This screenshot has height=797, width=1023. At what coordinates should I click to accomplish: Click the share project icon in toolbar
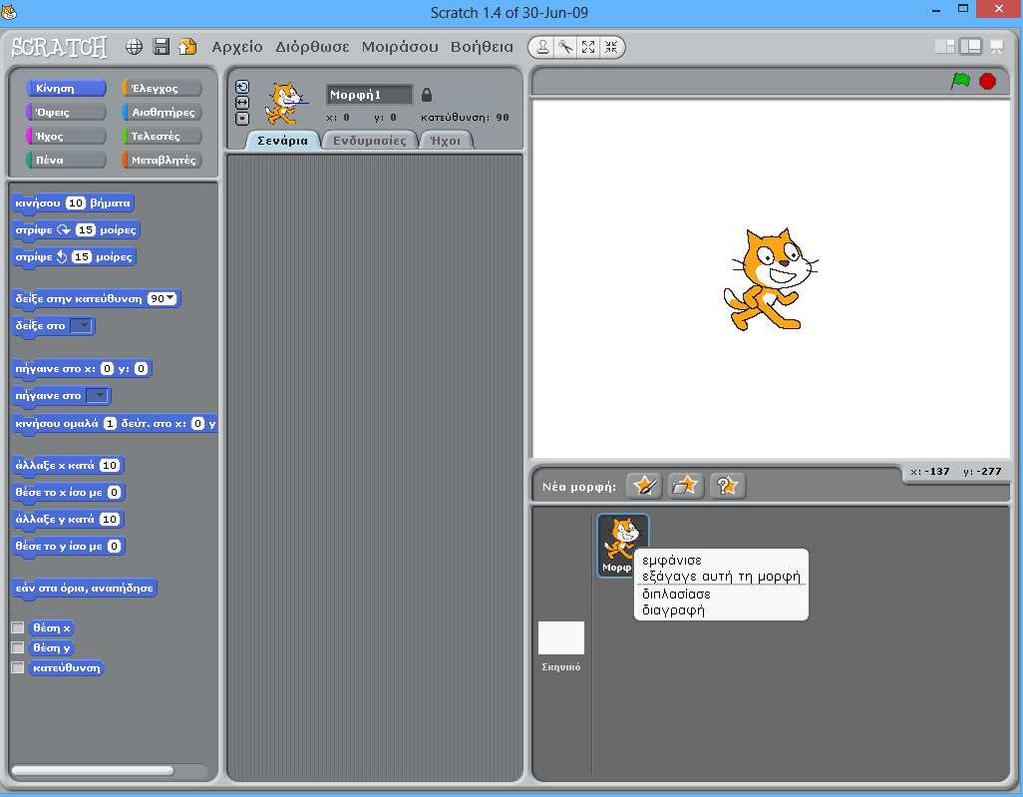click(188, 47)
